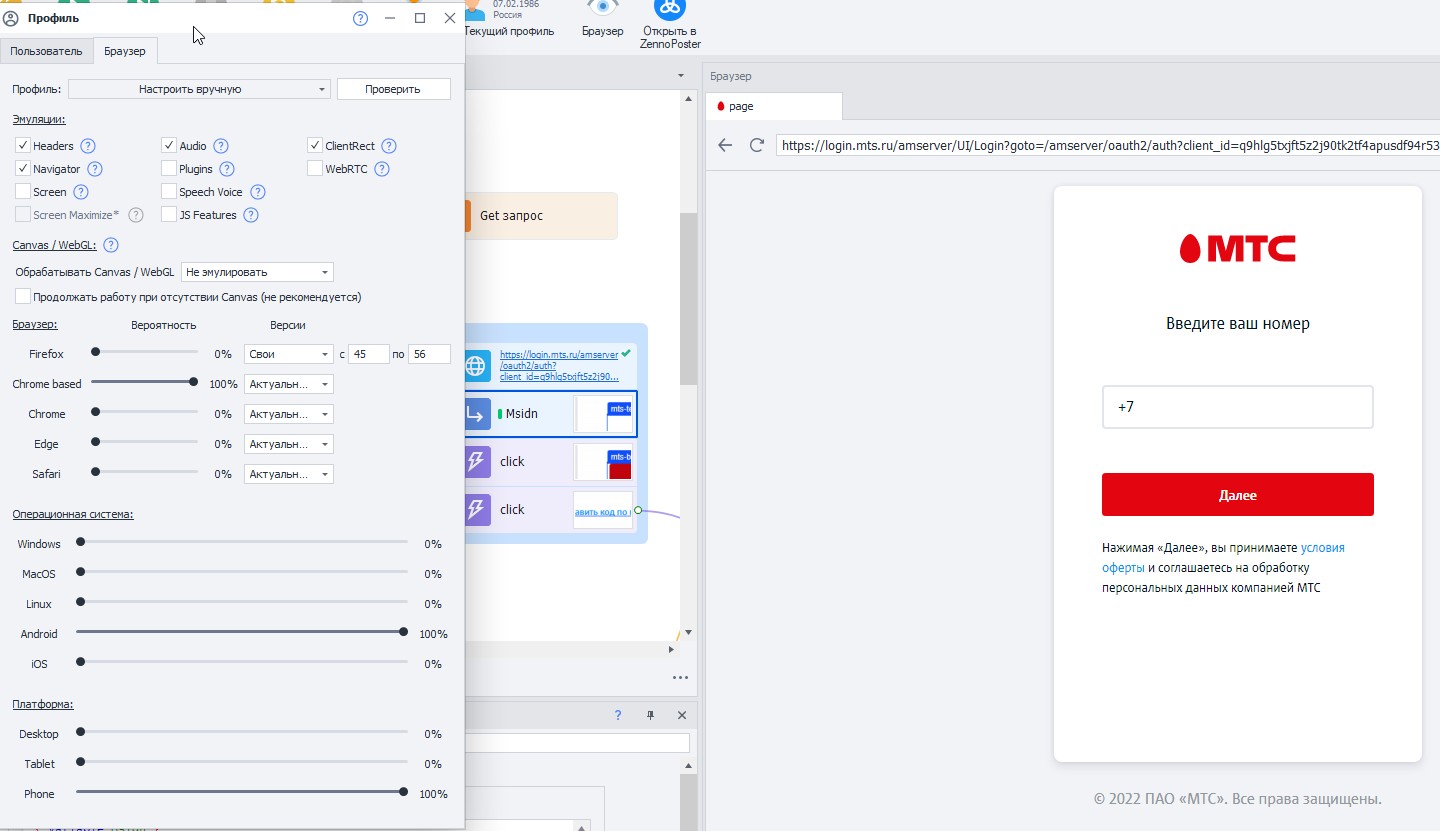
Task: Open help in the Профиль window title bar
Action: pos(361,18)
